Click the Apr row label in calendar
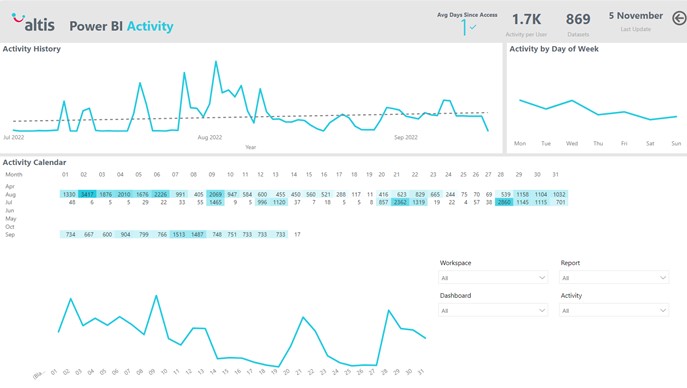 (10, 186)
